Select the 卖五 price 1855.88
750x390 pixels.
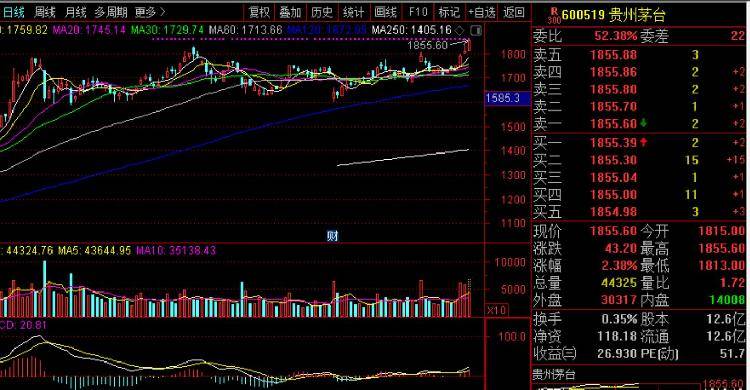pyautogui.click(x=613, y=55)
